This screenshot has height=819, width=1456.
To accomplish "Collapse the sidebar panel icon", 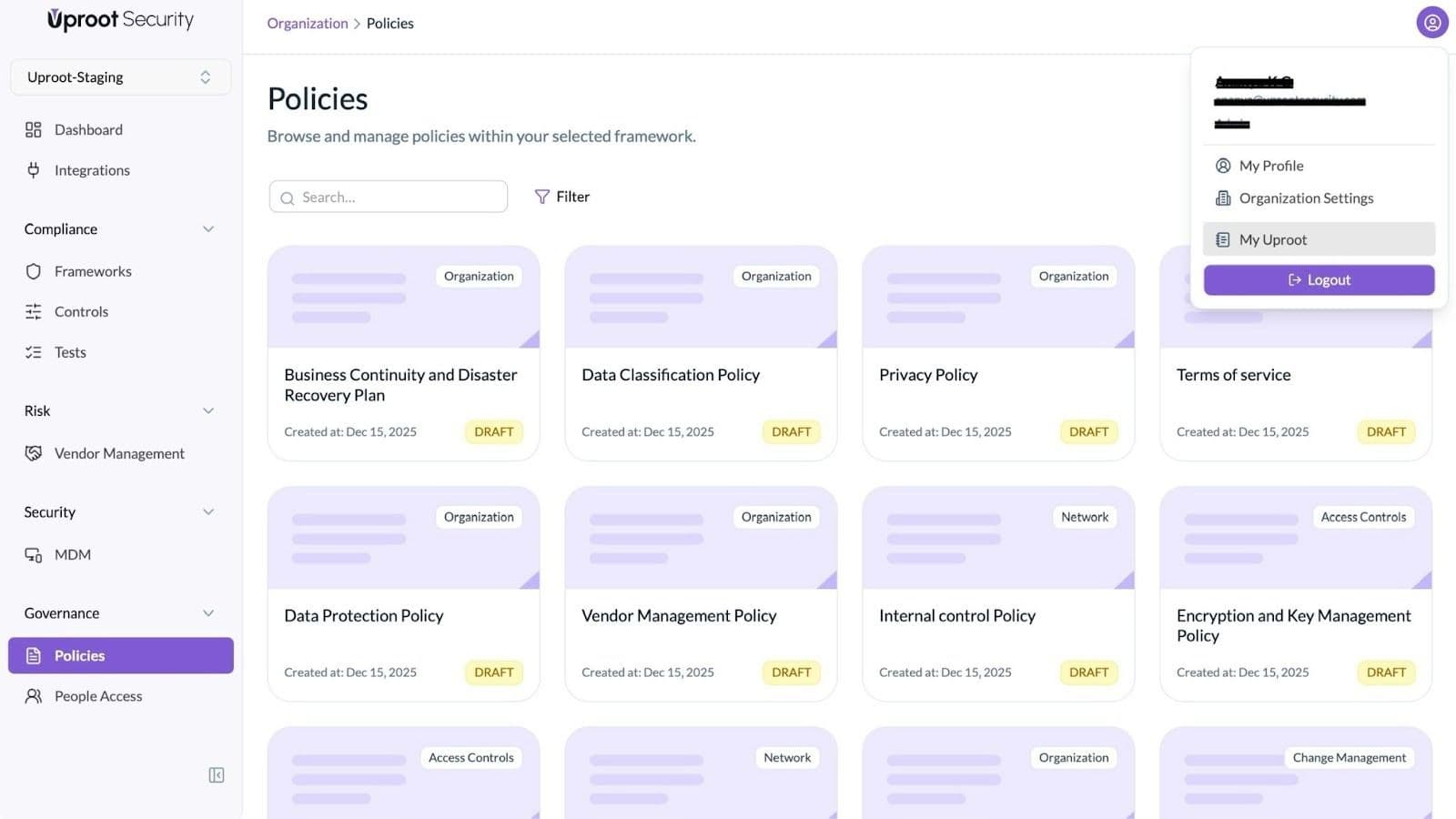I will pos(217,775).
